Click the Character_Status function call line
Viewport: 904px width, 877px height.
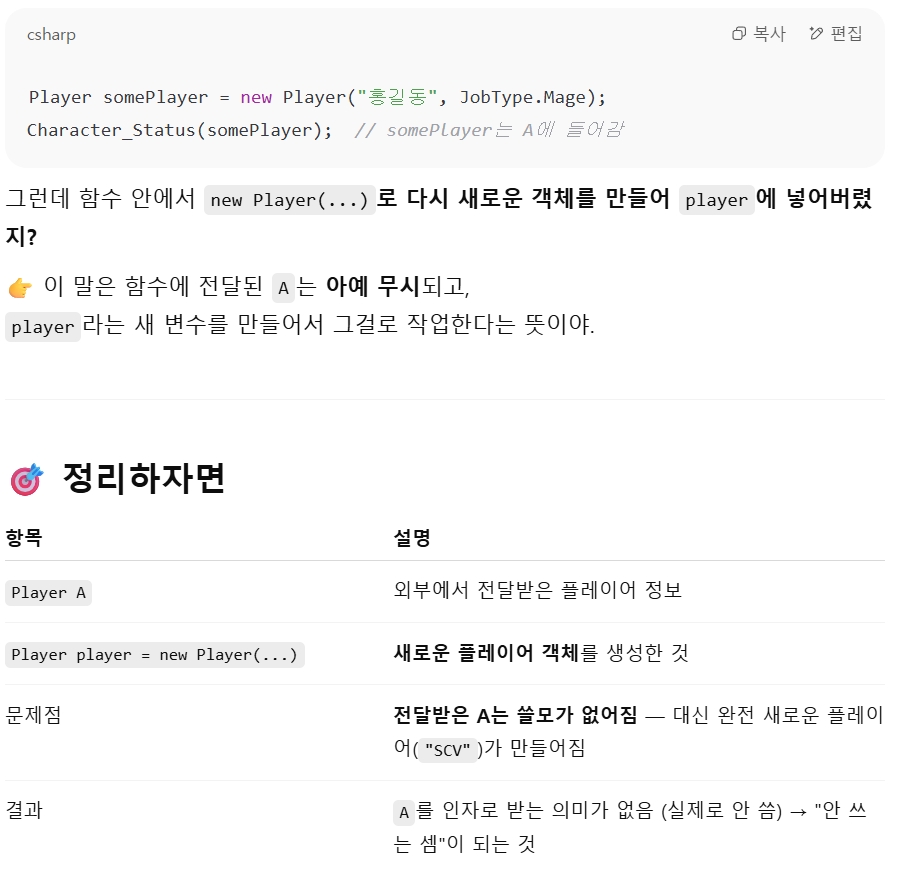(x=179, y=130)
